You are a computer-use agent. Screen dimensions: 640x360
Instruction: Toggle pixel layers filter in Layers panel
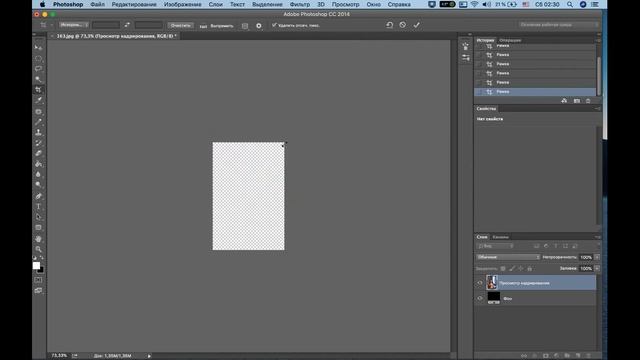tap(536, 246)
